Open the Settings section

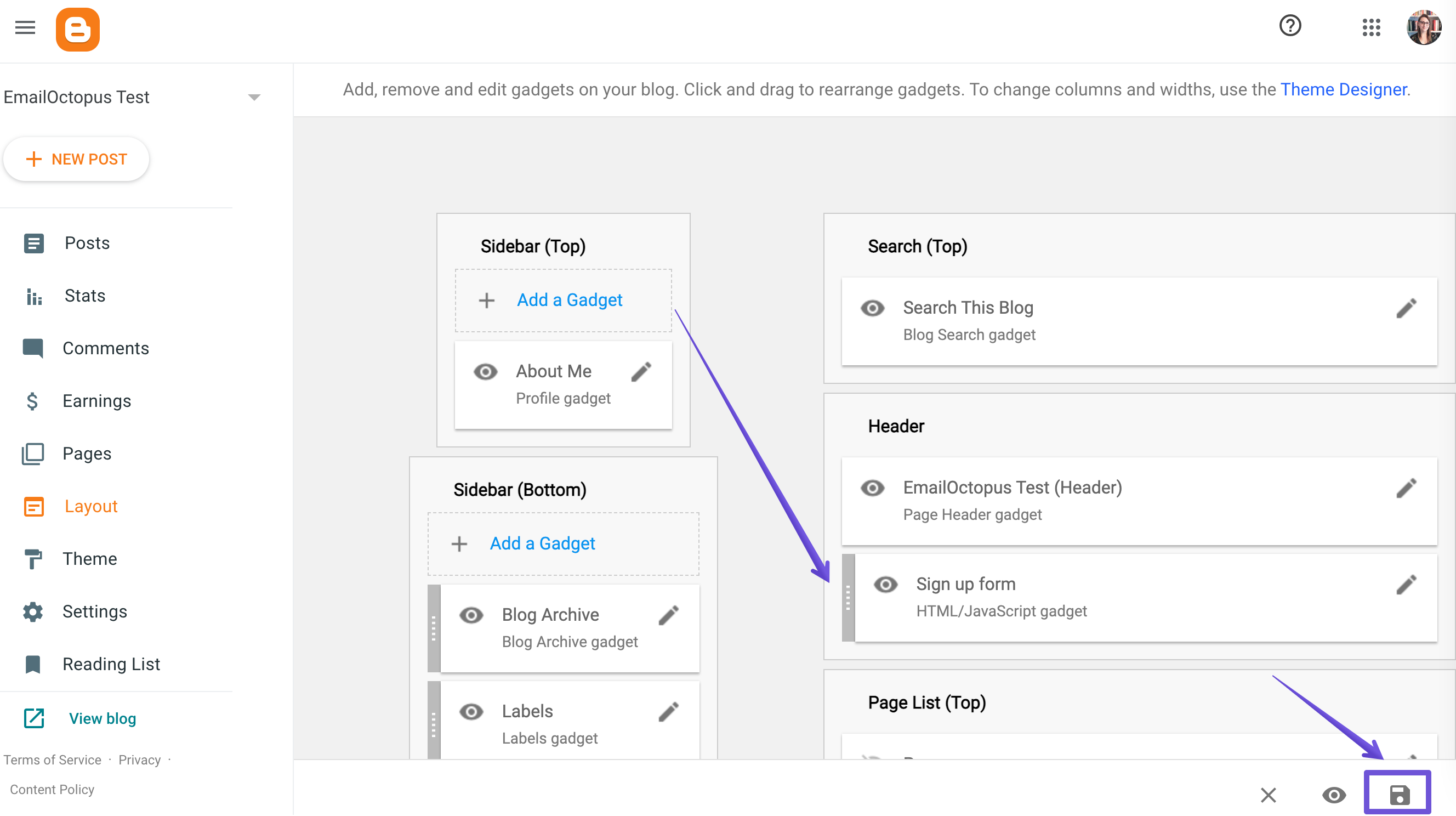click(94, 611)
